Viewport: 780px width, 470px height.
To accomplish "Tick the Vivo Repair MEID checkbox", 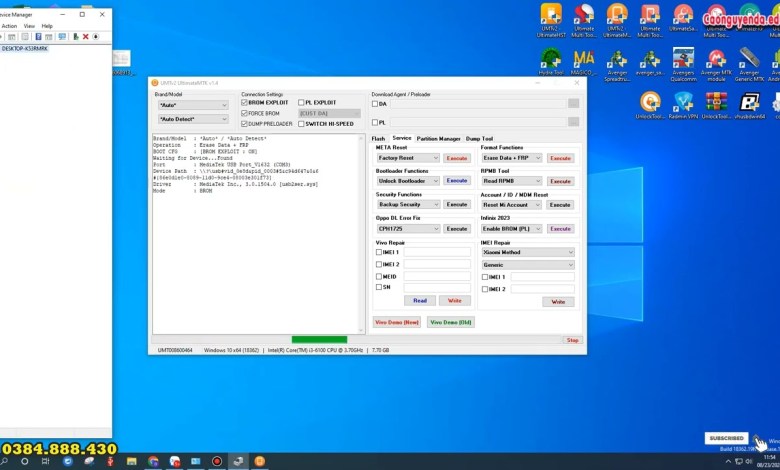I will 378,276.
